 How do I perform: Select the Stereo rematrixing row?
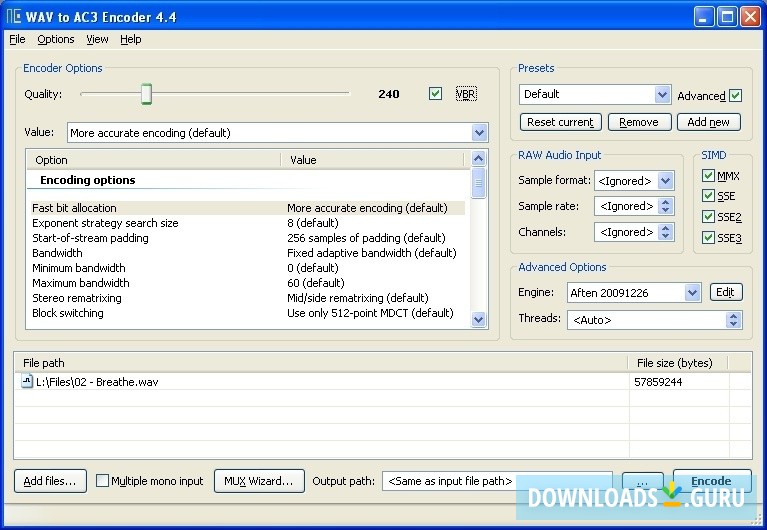pyautogui.click(x=248, y=298)
